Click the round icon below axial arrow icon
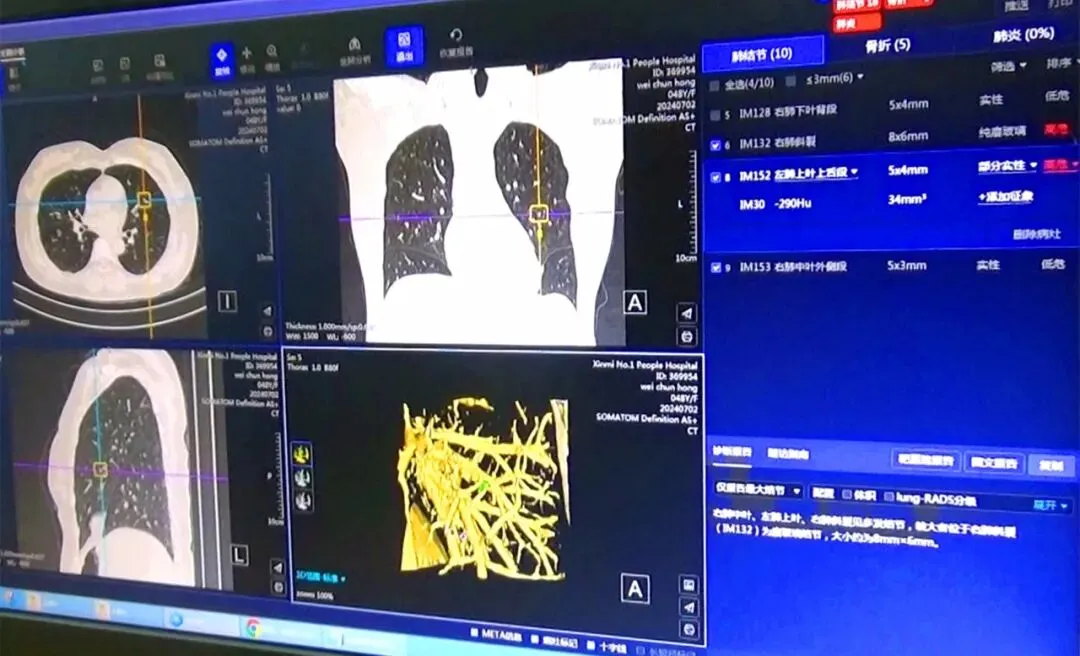Screen dimensions: 1080x656 coord(268,331)
